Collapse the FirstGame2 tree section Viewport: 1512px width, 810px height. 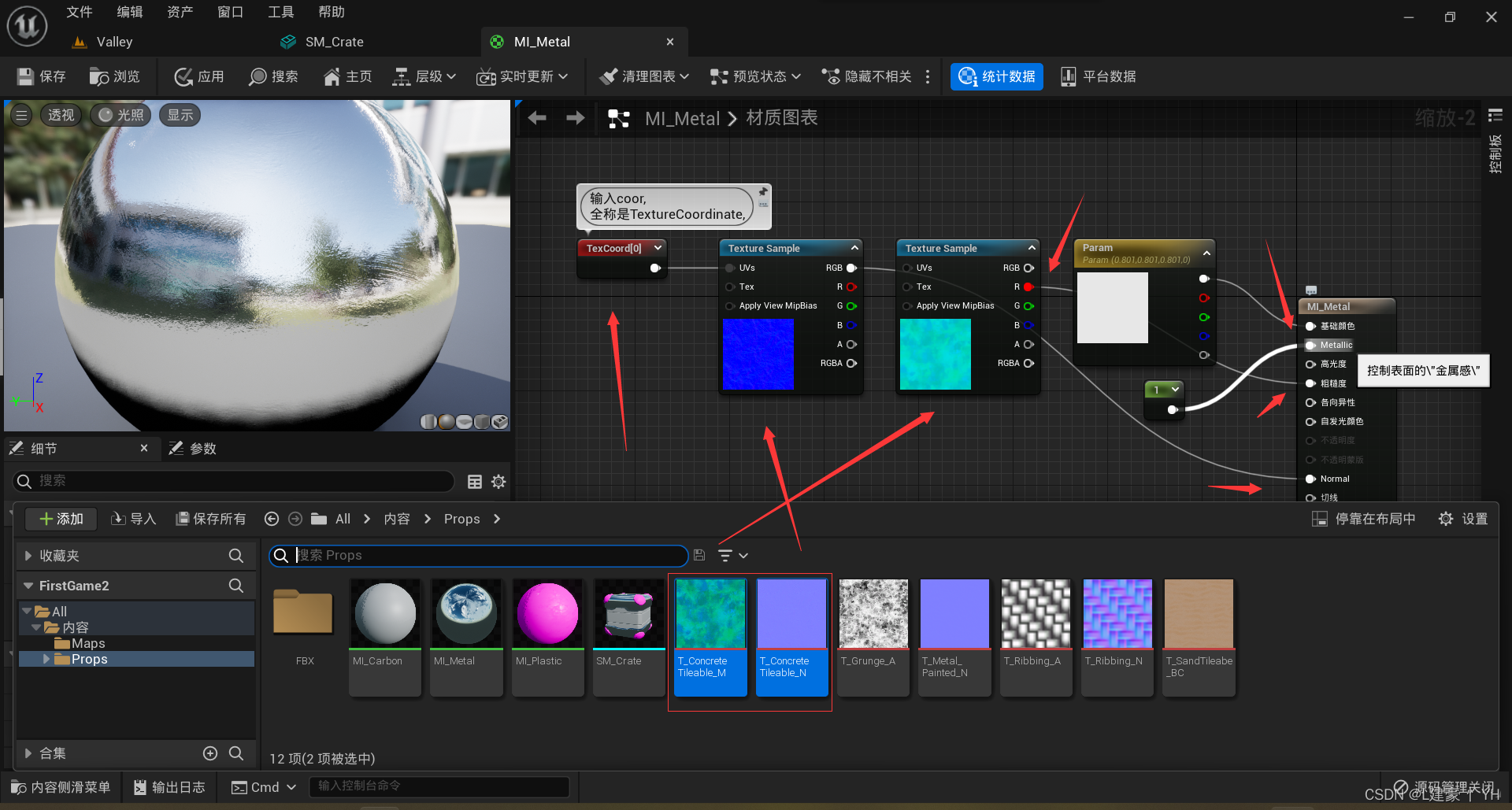[28, 586]
